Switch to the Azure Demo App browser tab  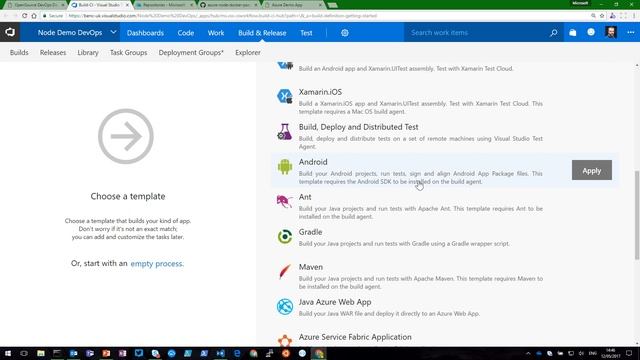[x=292, y=5]
